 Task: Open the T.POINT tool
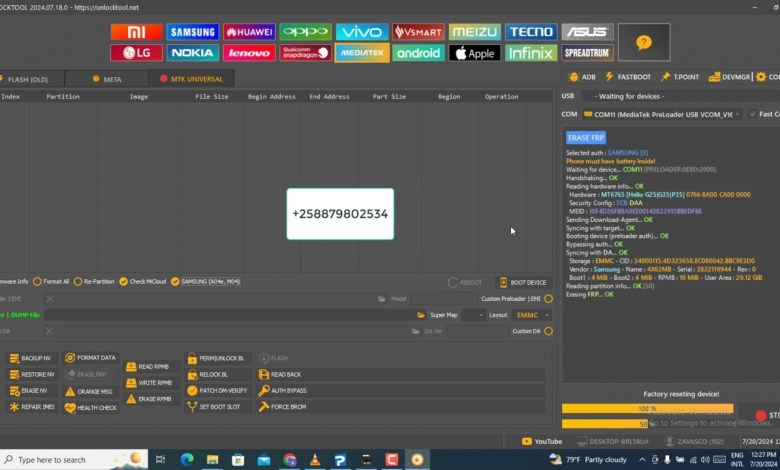click(x=680, y=77)
